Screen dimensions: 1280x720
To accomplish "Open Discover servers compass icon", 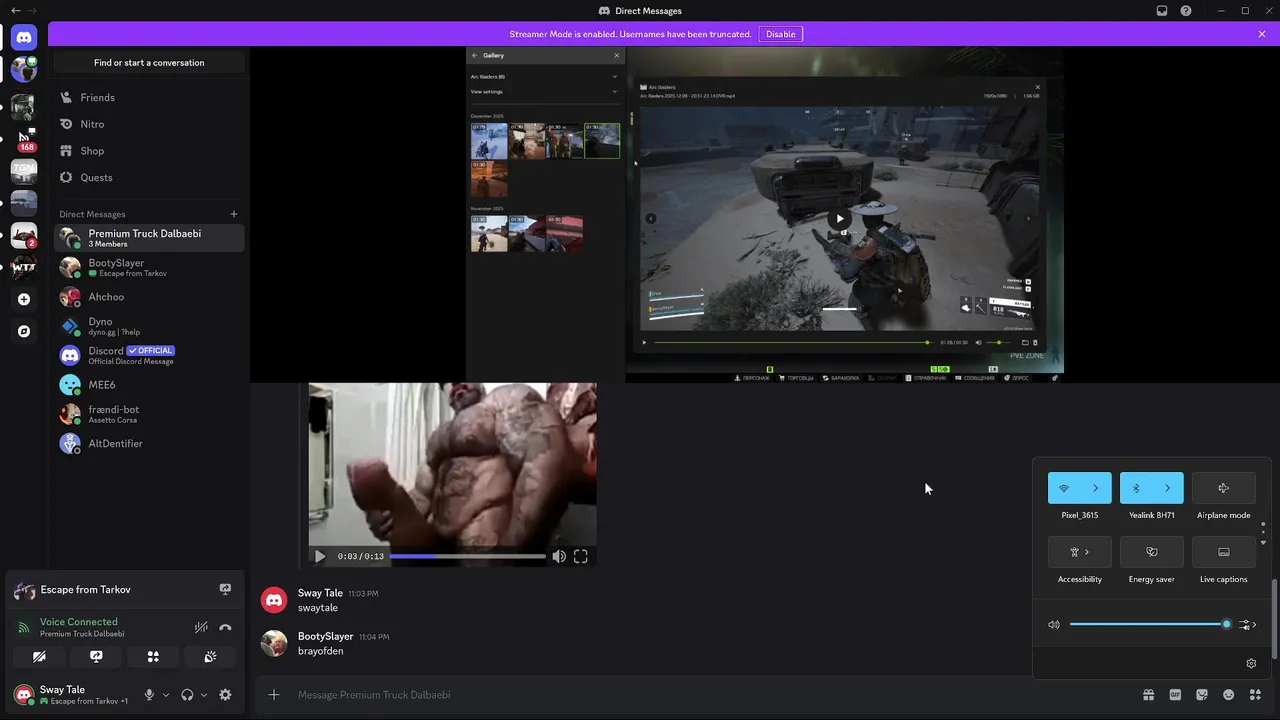I will coord(24,331).
